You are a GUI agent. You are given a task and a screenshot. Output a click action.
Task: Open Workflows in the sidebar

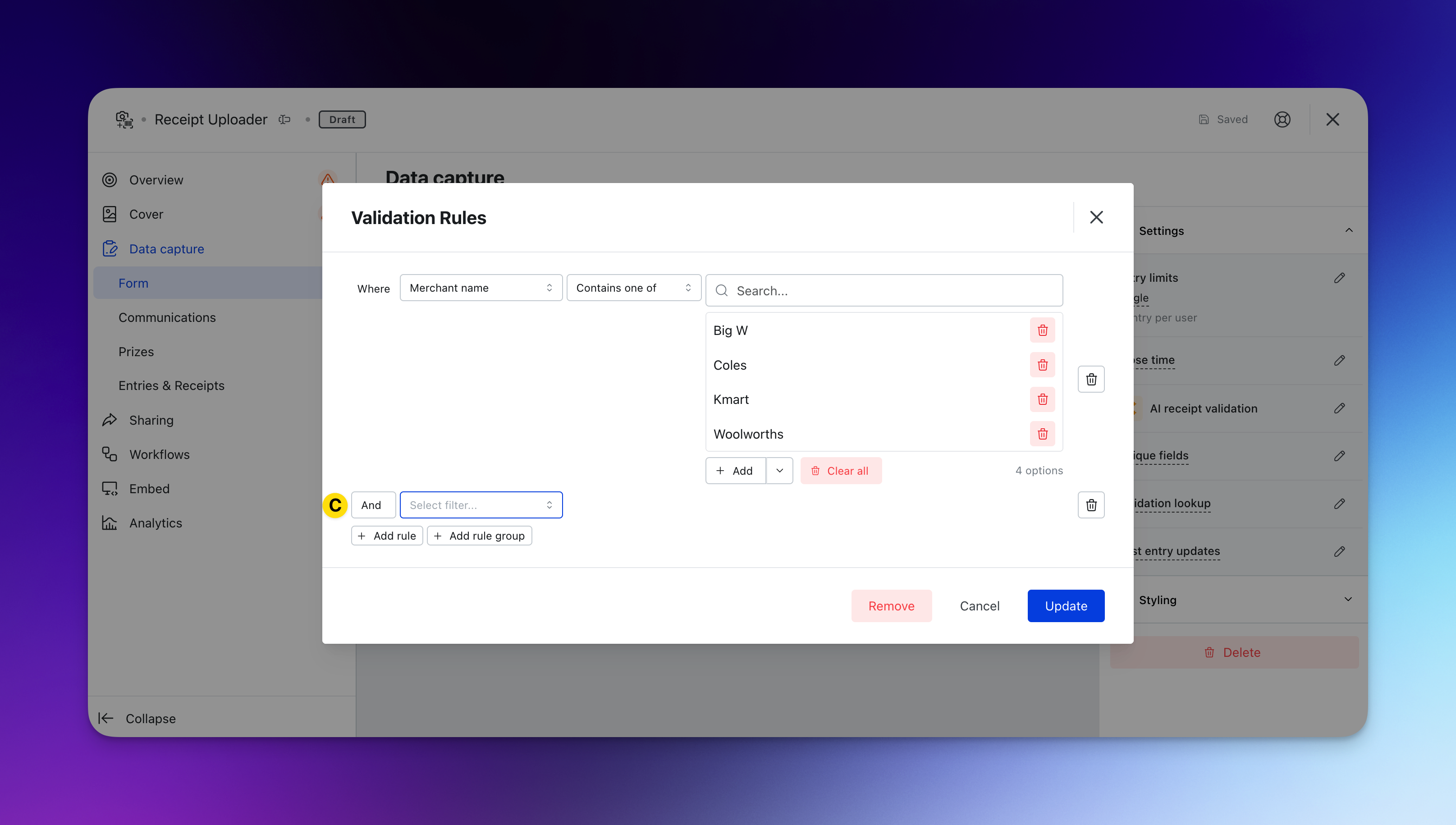(159, 454)
